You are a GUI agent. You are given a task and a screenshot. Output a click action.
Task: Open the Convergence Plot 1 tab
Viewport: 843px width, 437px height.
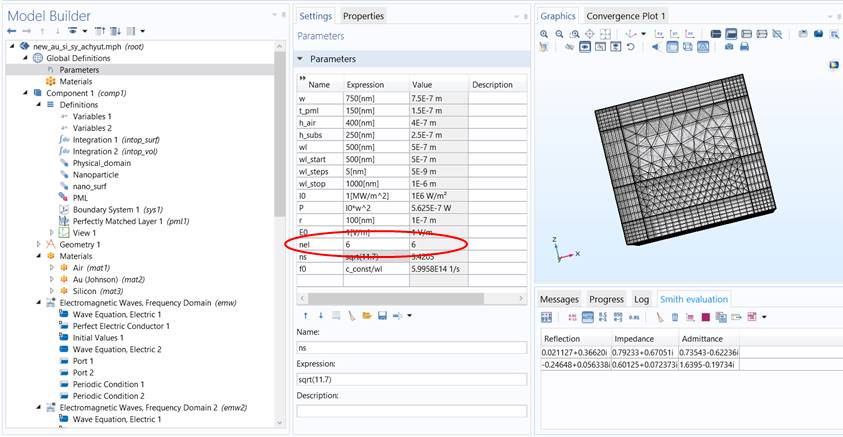pos(626,16)
